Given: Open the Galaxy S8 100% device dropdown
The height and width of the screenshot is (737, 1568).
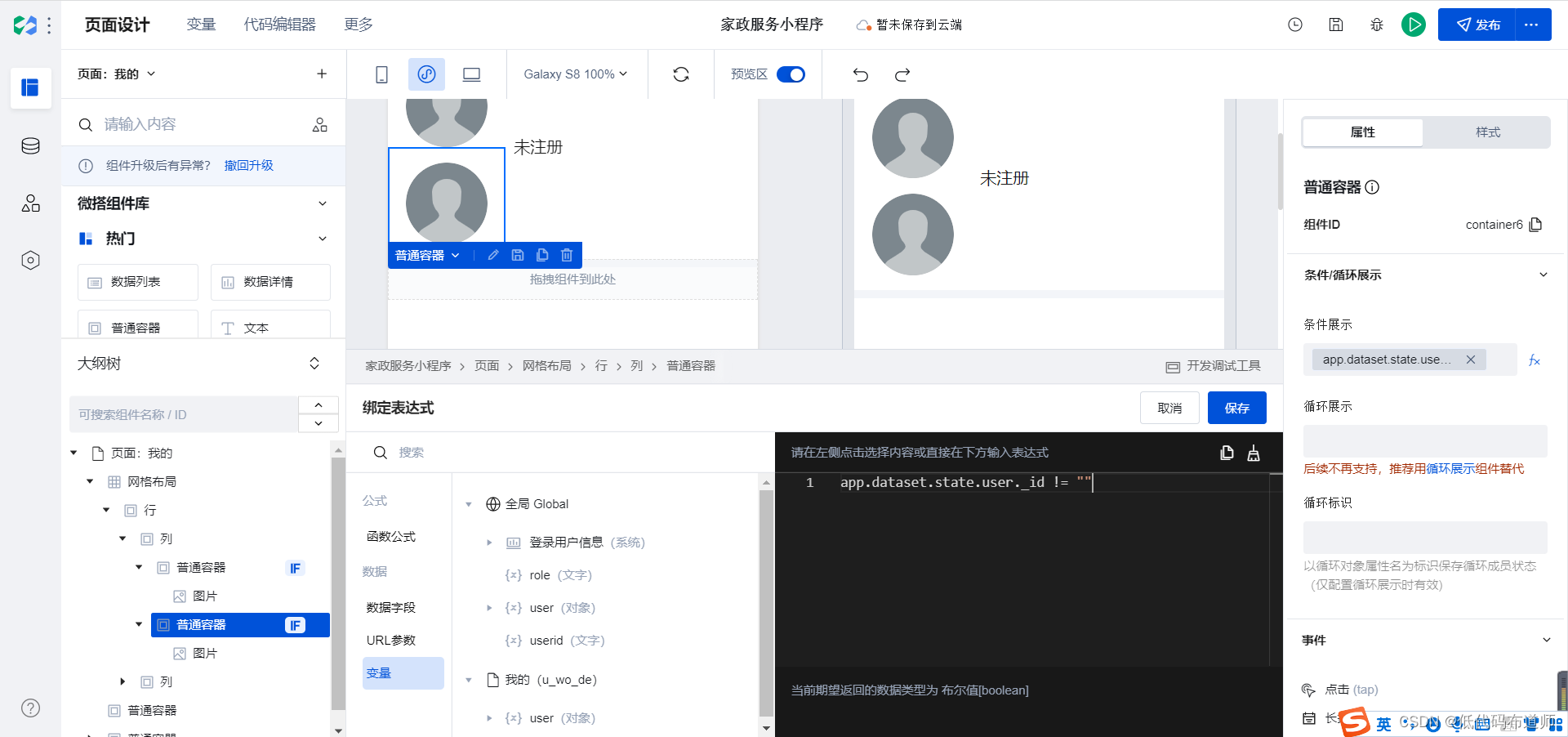Looking at the screenshot, I should [x=576, y=74].
